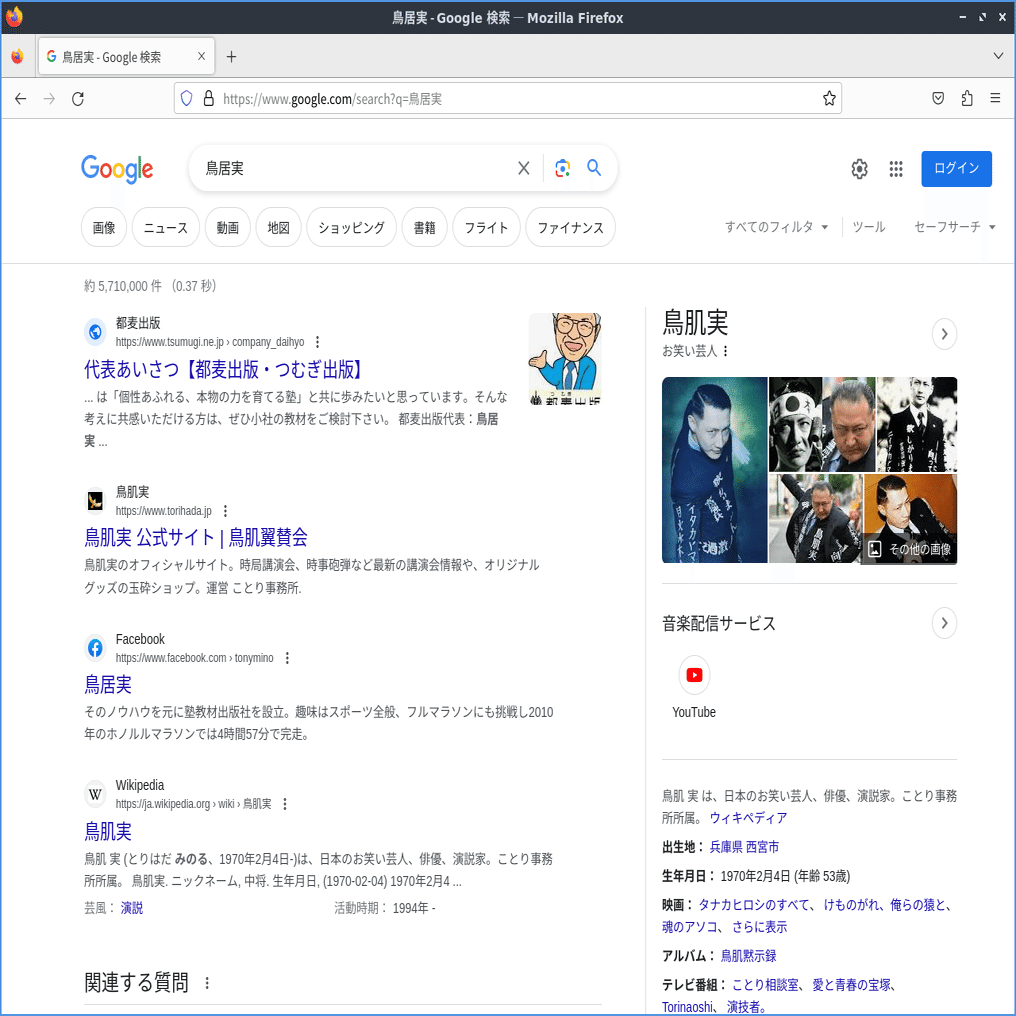Click the けものがれ、俺らの猿と movie link
This screenshot has width=1016, height=1016.
tap(882, 905)
